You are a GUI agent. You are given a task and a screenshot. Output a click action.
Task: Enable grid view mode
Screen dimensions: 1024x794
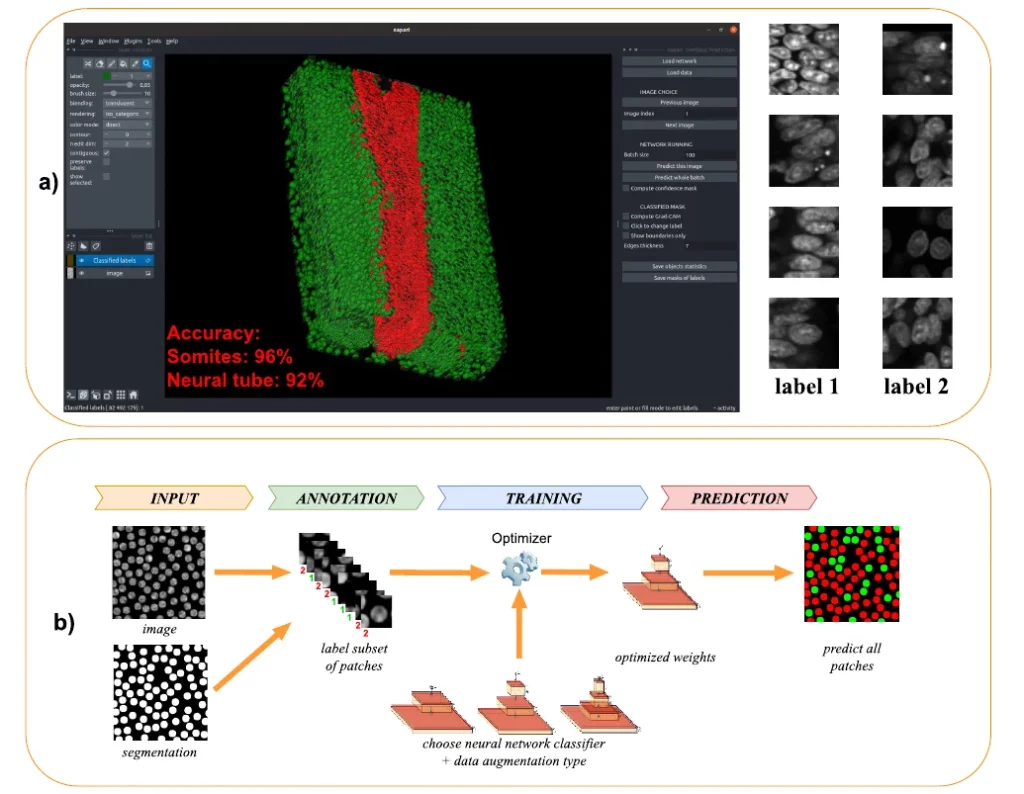121,394
